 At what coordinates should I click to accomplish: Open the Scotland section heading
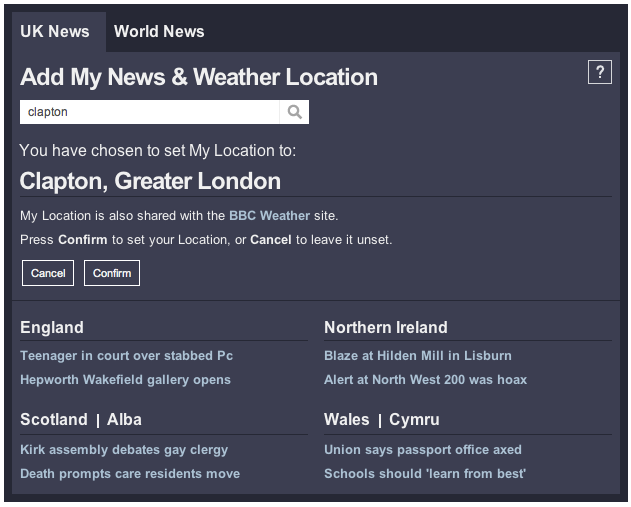coord(54,420)
